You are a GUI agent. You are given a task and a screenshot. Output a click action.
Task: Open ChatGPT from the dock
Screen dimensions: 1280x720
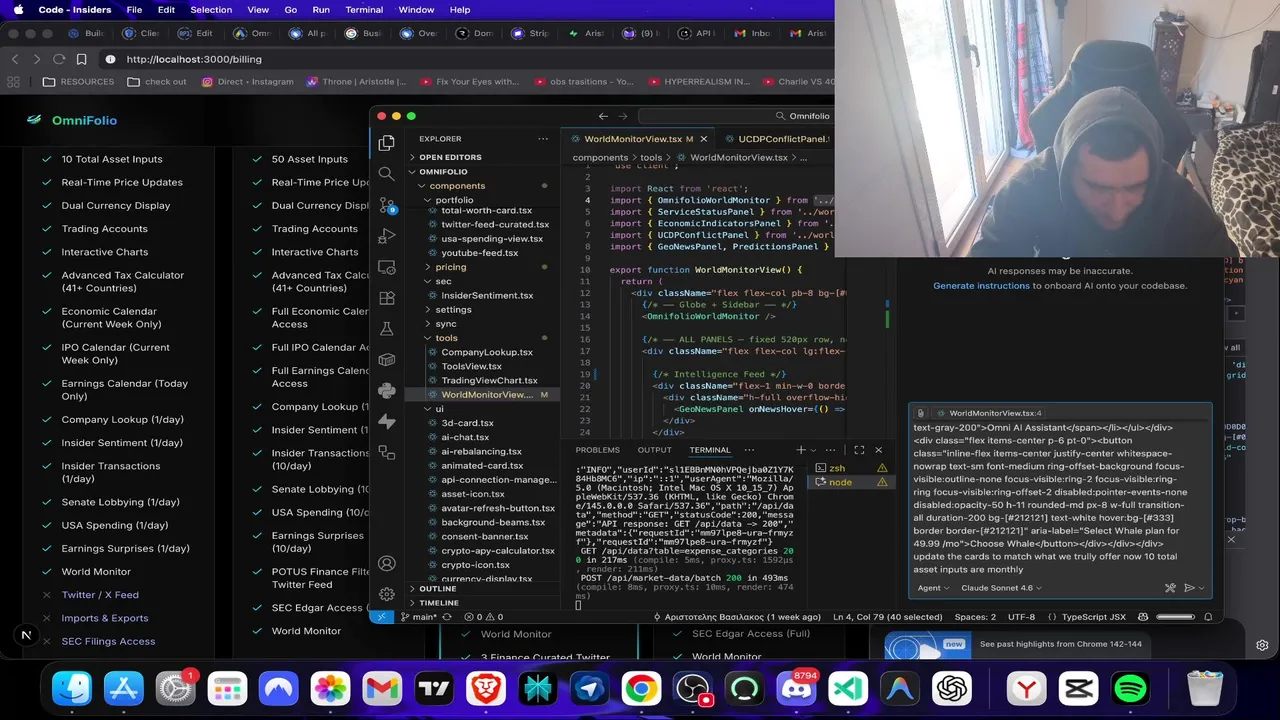point(952,688)
